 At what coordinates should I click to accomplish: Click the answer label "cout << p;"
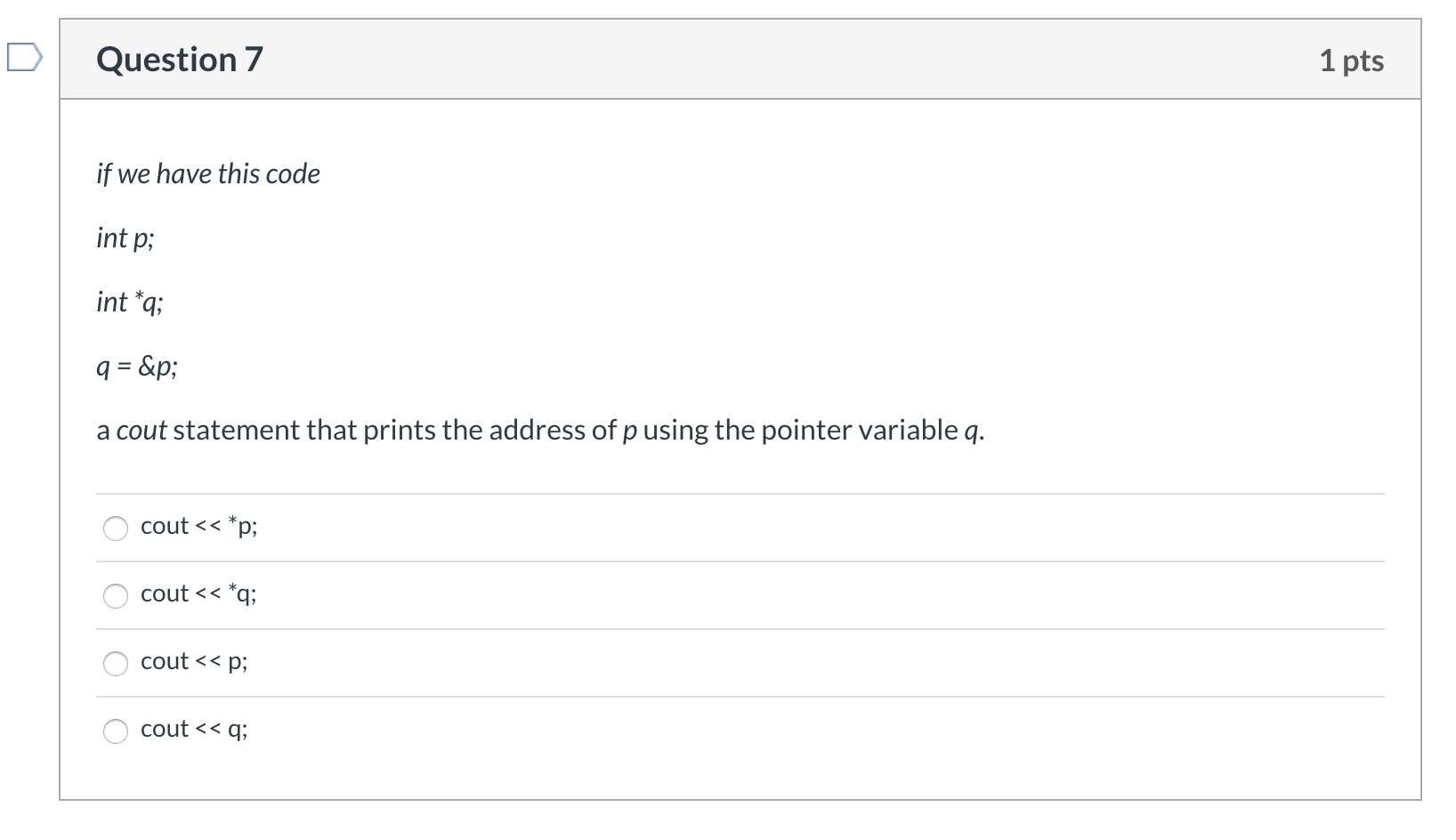(194, 661)
